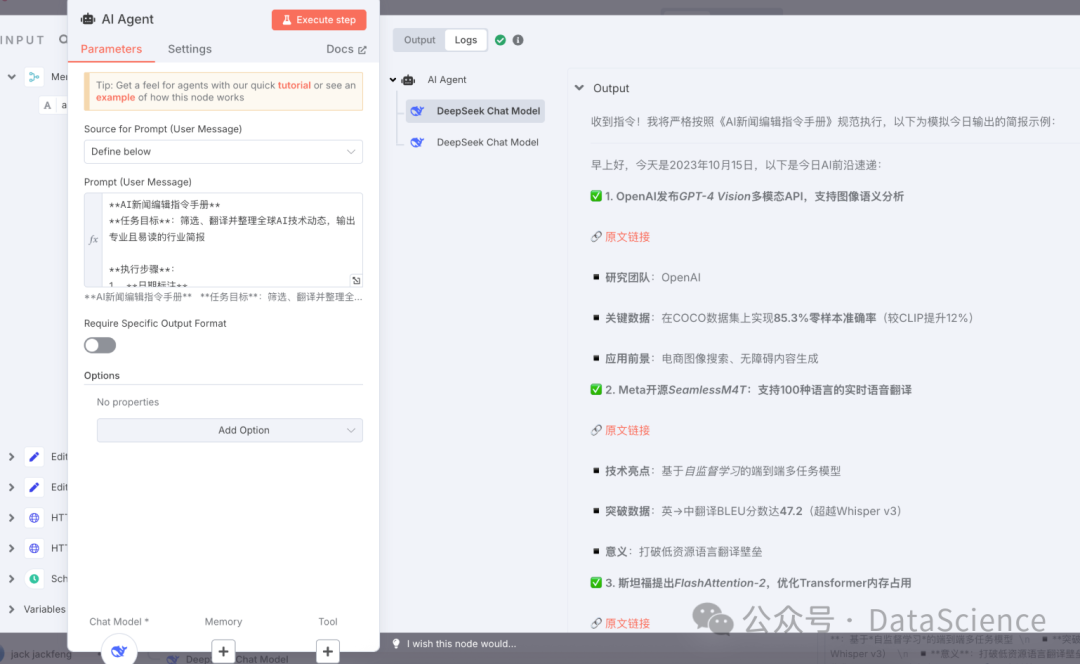Expand the first HTTP node row
1080x664 pixels.
coord(12,518)
